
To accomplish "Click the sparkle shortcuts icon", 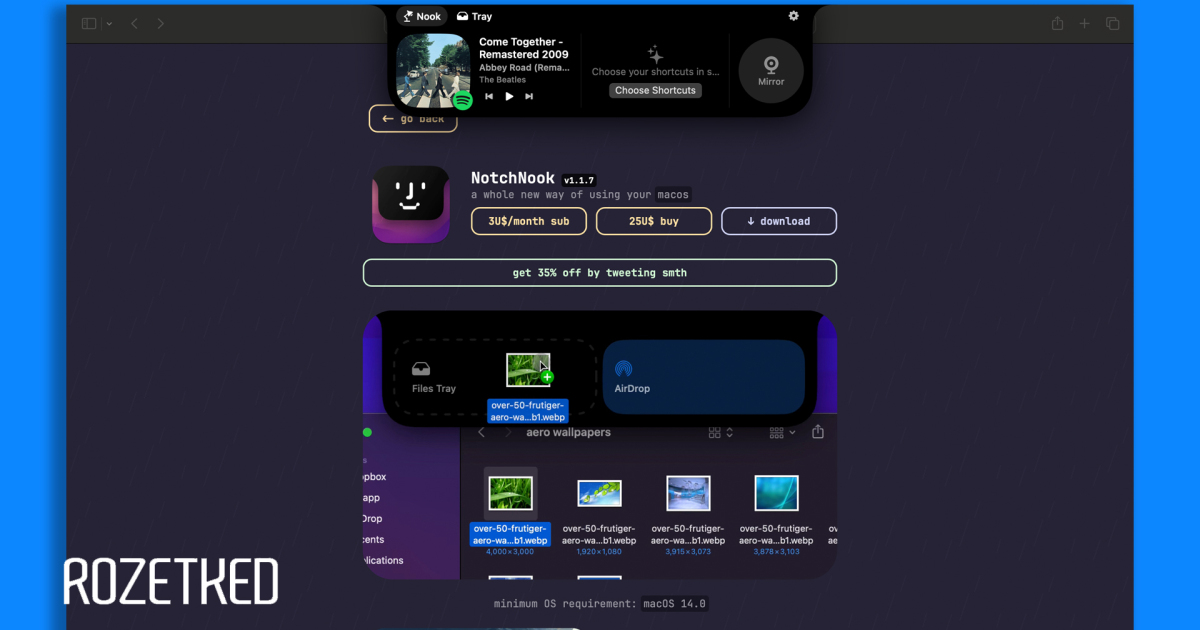I will click(x=655, y=54).
